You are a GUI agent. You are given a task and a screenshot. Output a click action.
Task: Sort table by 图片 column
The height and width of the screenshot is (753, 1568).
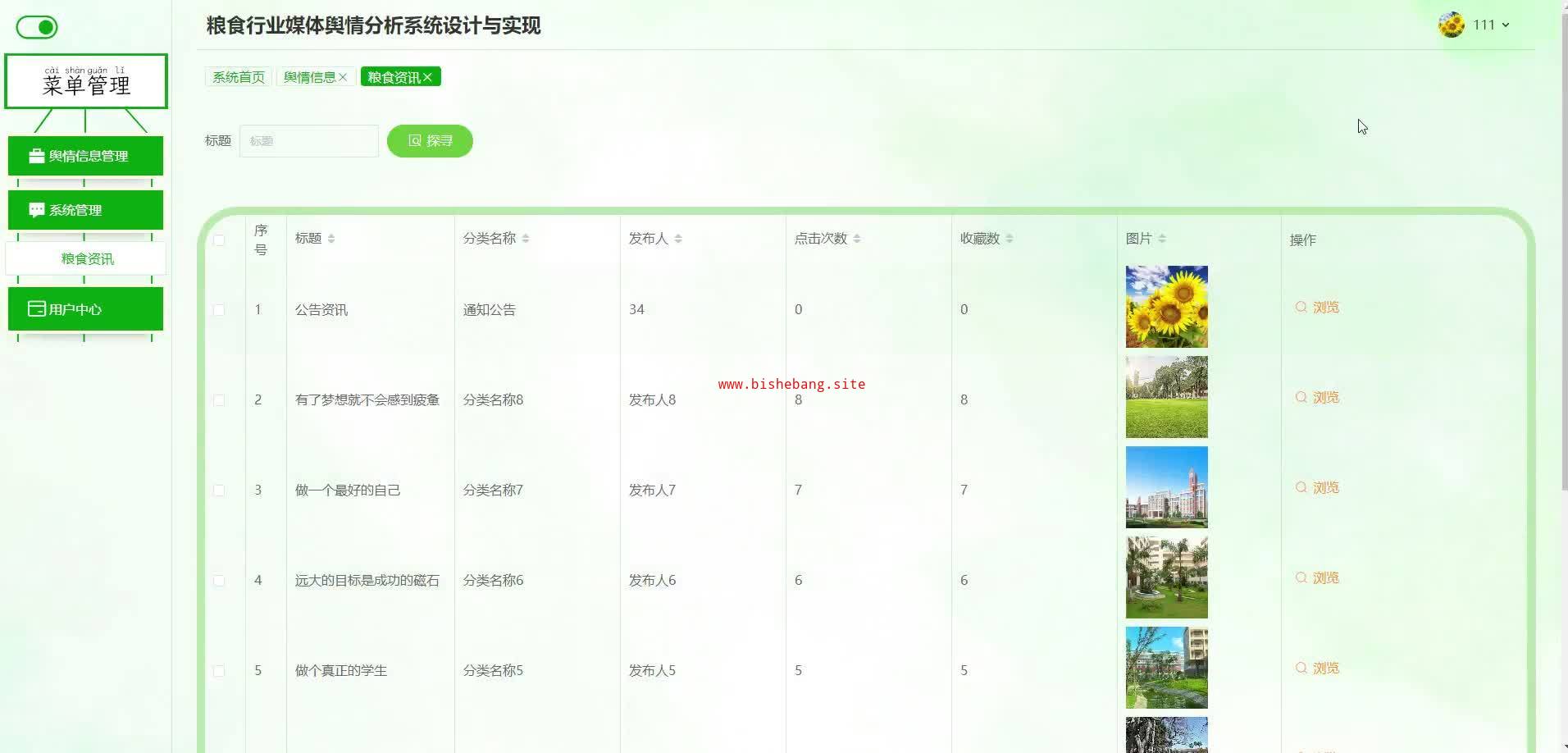point(1162,239)
